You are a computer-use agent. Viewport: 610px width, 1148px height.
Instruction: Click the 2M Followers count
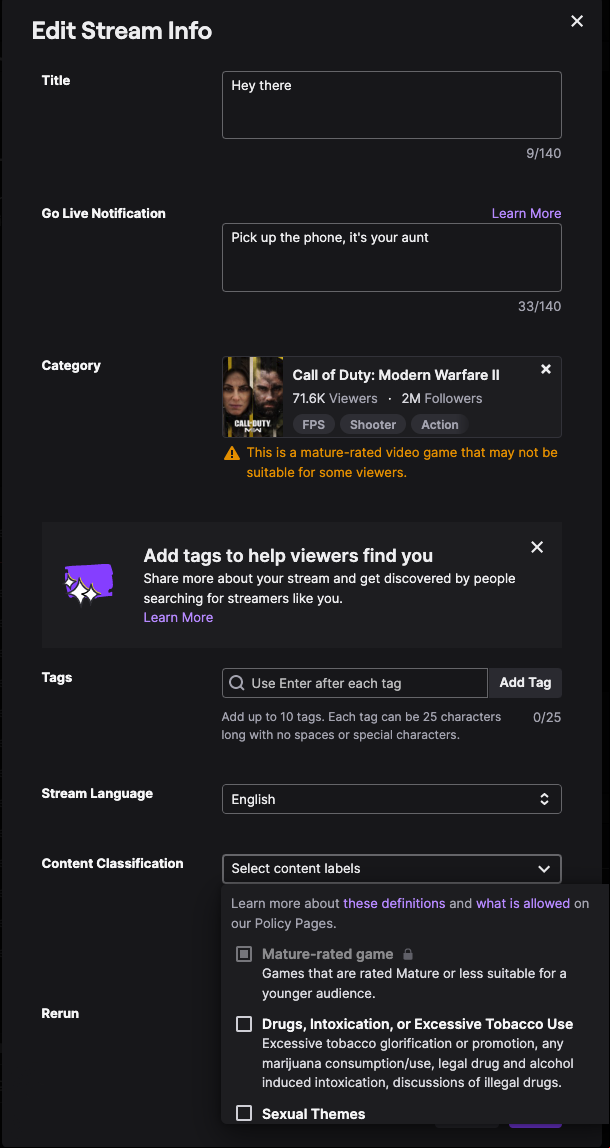442,398
